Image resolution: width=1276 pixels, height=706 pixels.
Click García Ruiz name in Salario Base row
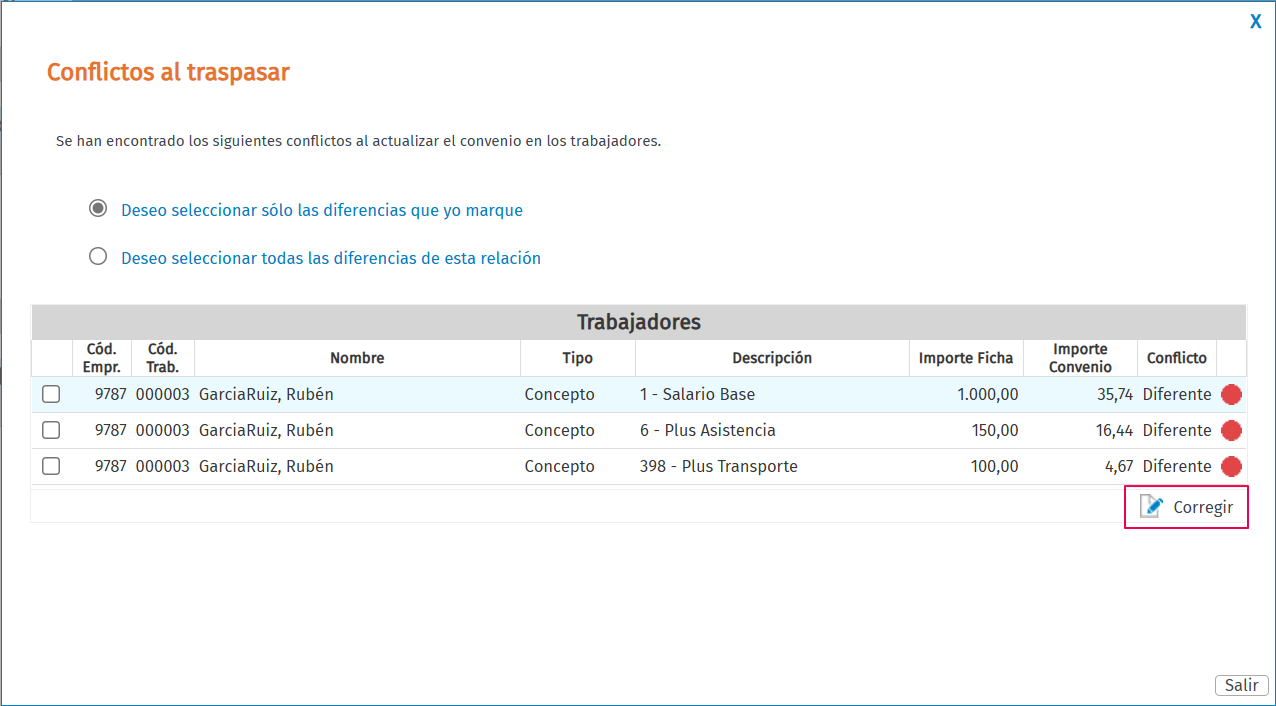click(x=266, y=394)
